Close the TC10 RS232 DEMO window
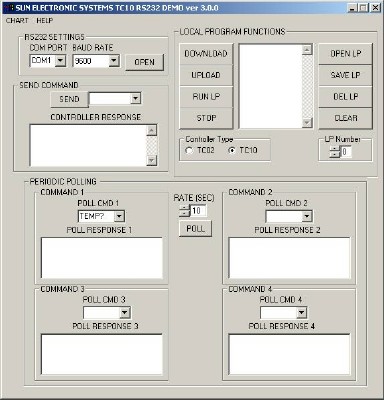This screenshot has width=384, height=400. pos(375,8)
